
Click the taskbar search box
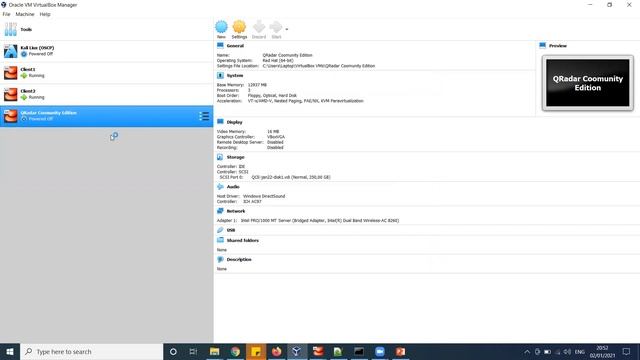pos(91,351)
